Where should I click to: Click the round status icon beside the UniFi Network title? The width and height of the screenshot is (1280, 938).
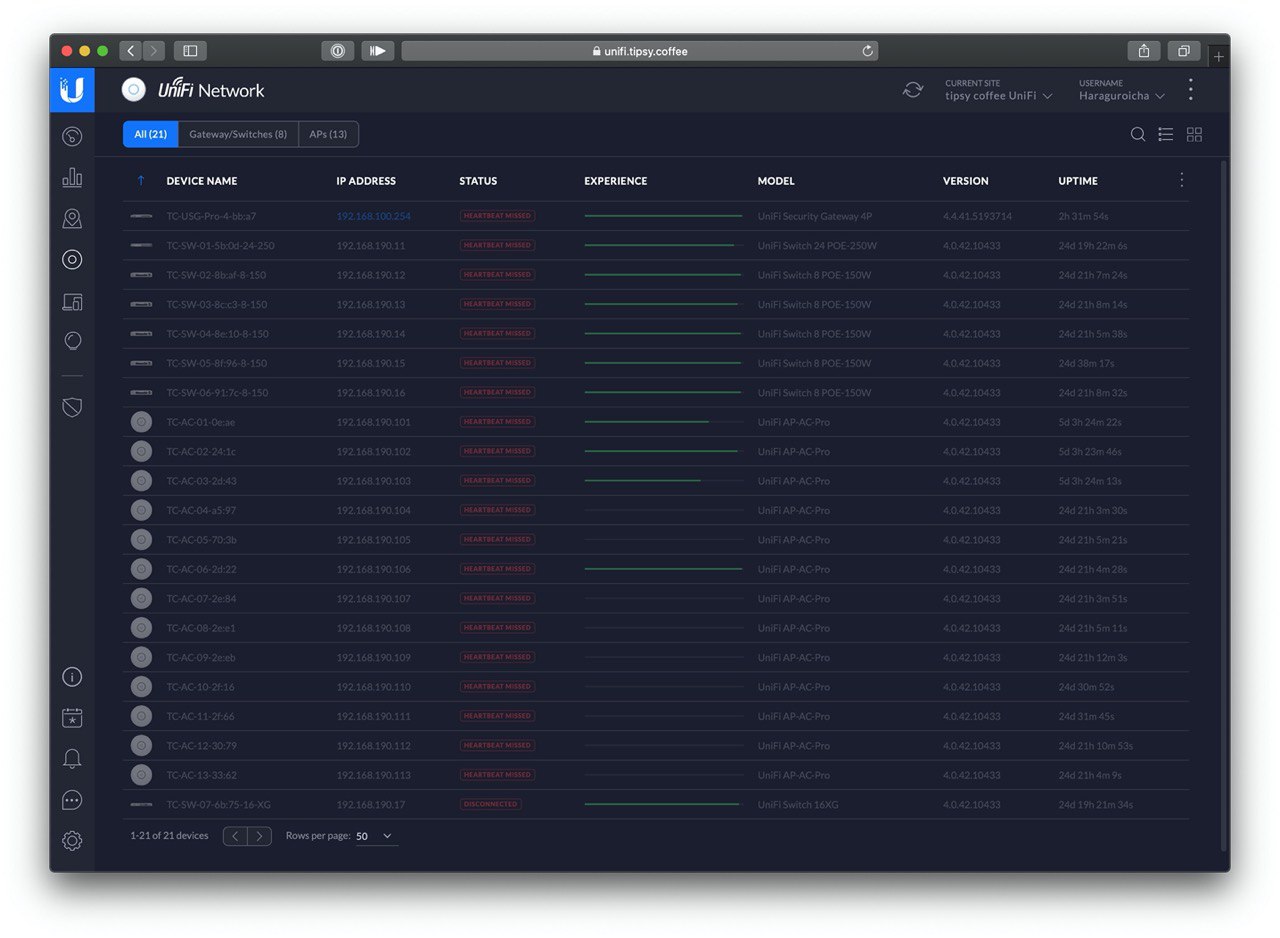133,90
